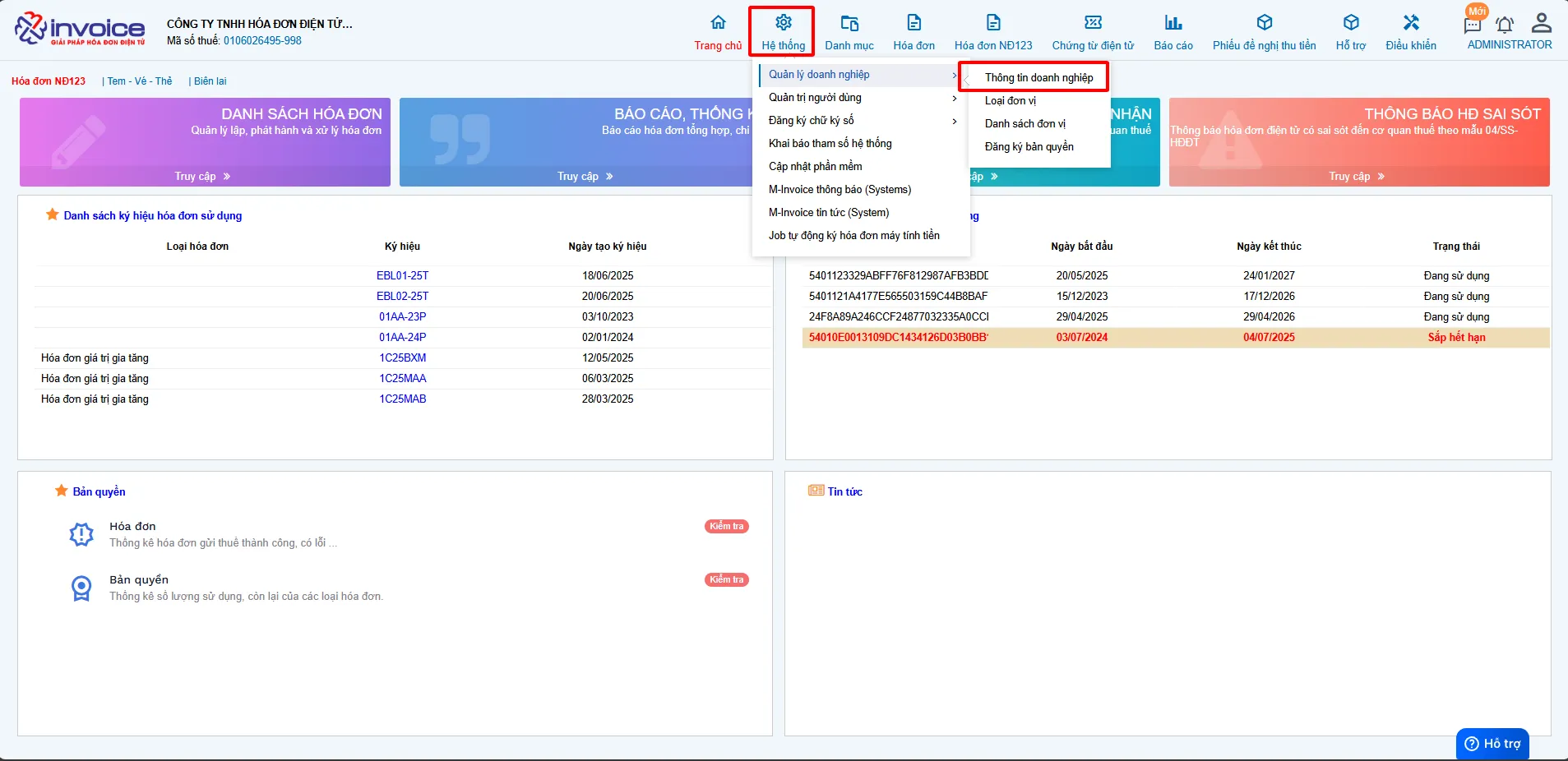This screenshot has height=761, width=1568.
Task: Select Thông tin doanh nghiệp menu entry
Action: 1039,78
